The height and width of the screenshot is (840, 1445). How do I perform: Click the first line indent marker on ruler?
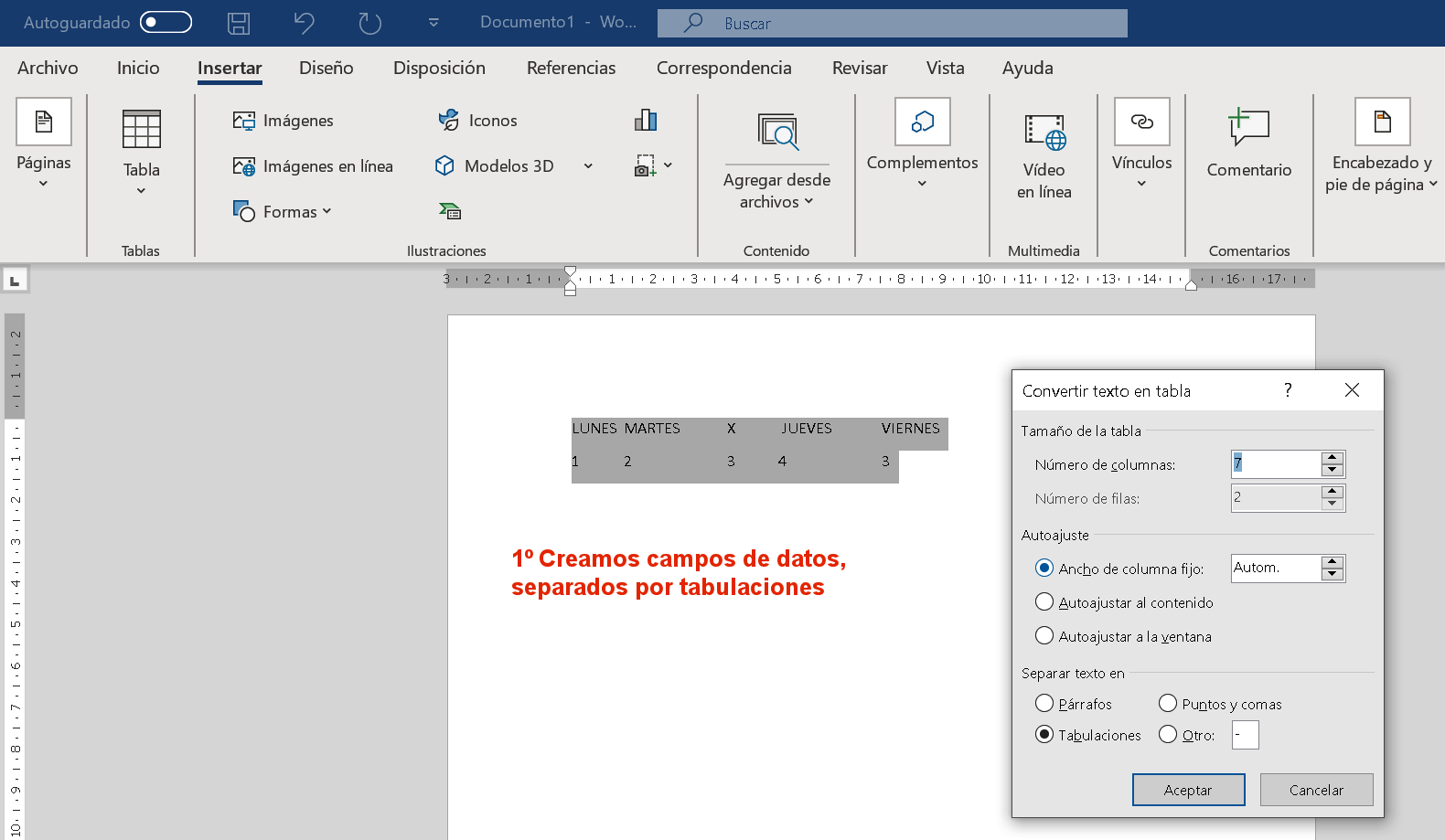[x=570, y=271]
